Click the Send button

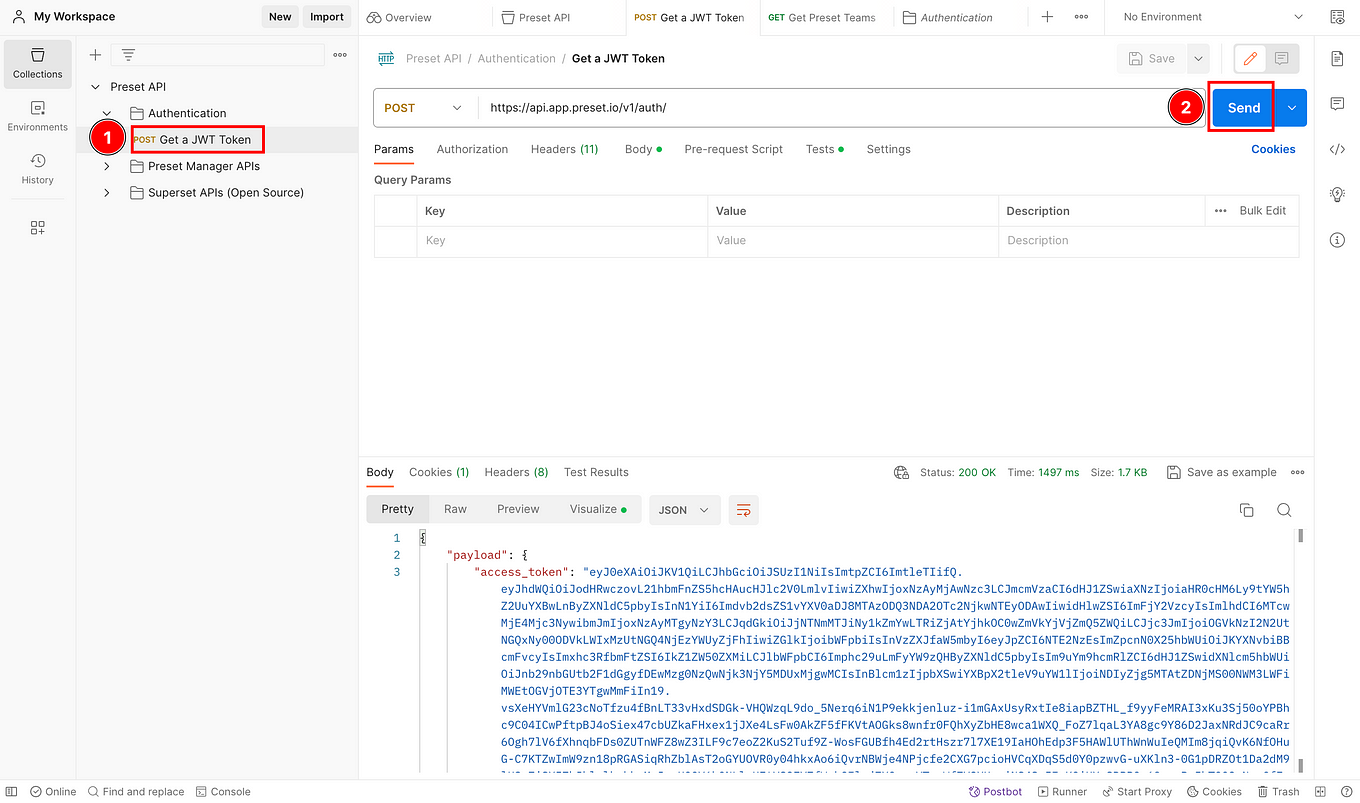tap(1241, 107)
